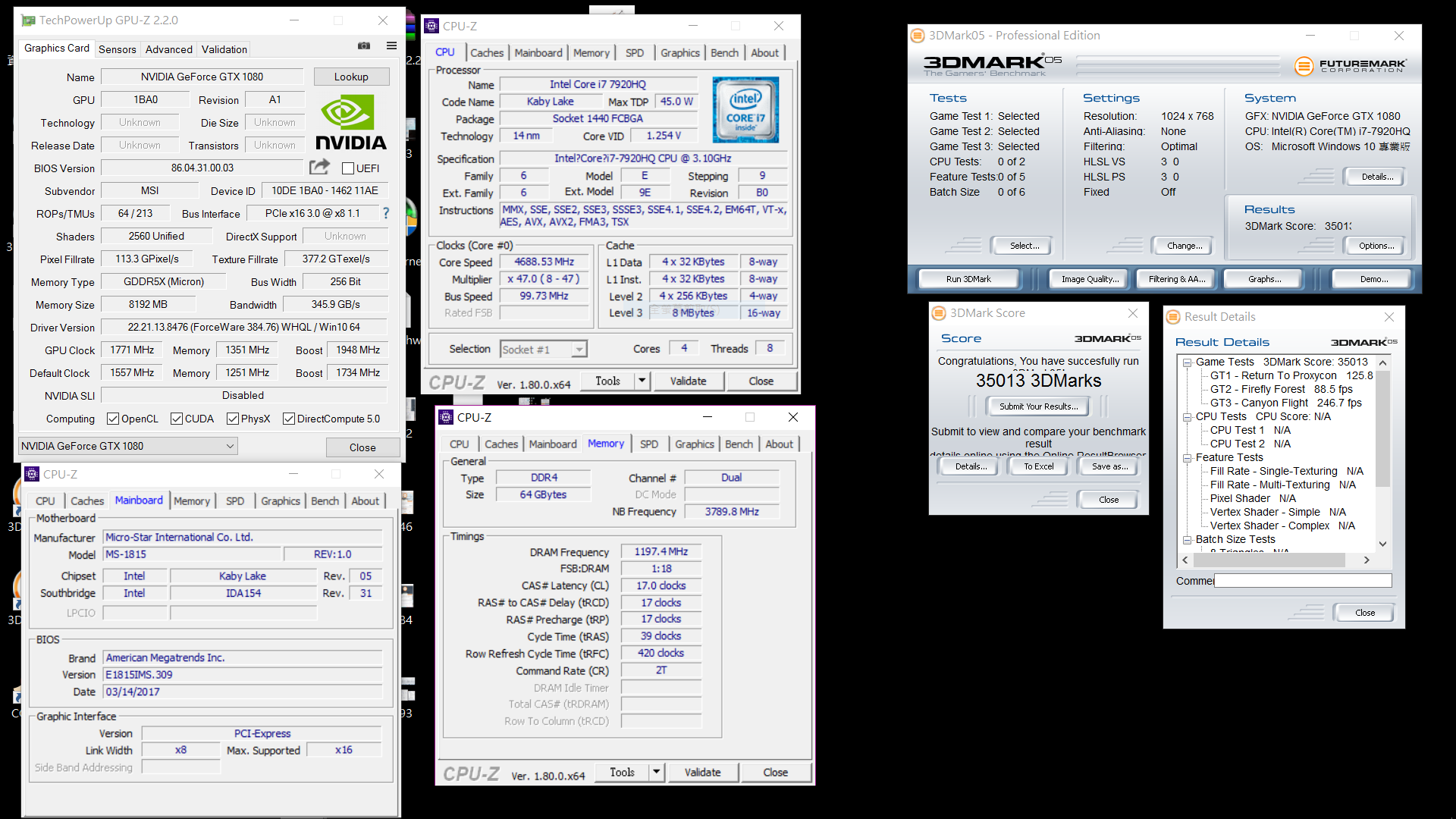The width and height of the screenshot is (1456, 819).
Task: Open Graphics tab in CPU-Z Mainboard window
Action: [x=281, y=501]
